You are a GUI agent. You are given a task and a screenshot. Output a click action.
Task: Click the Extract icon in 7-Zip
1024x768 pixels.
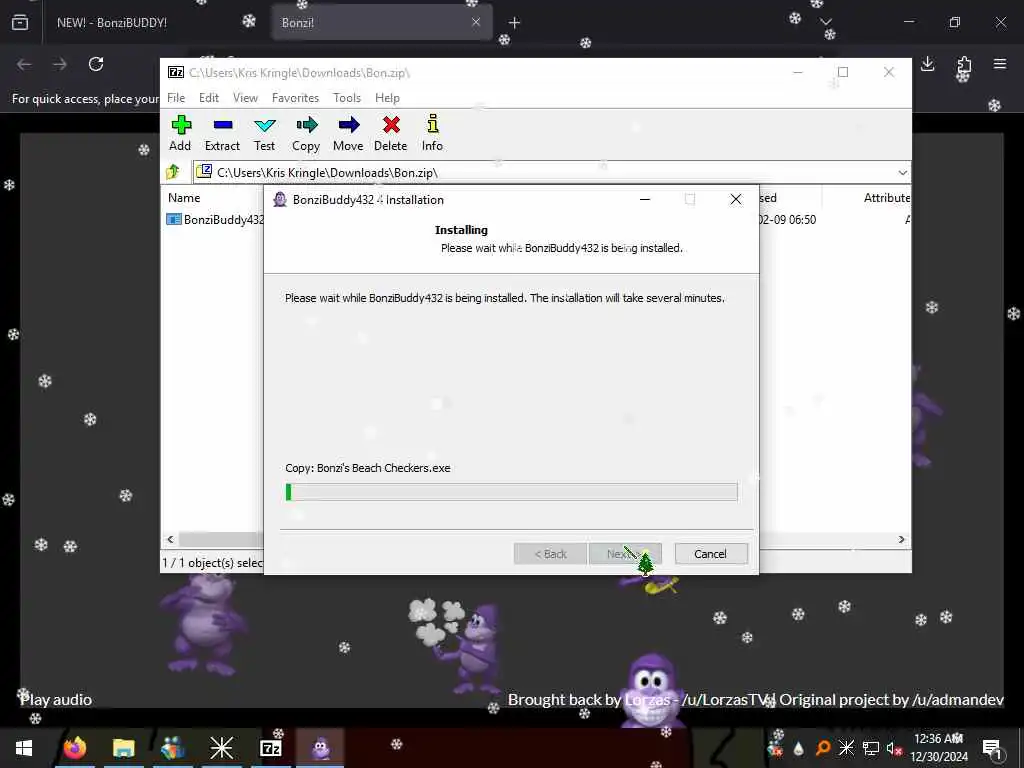222,133
